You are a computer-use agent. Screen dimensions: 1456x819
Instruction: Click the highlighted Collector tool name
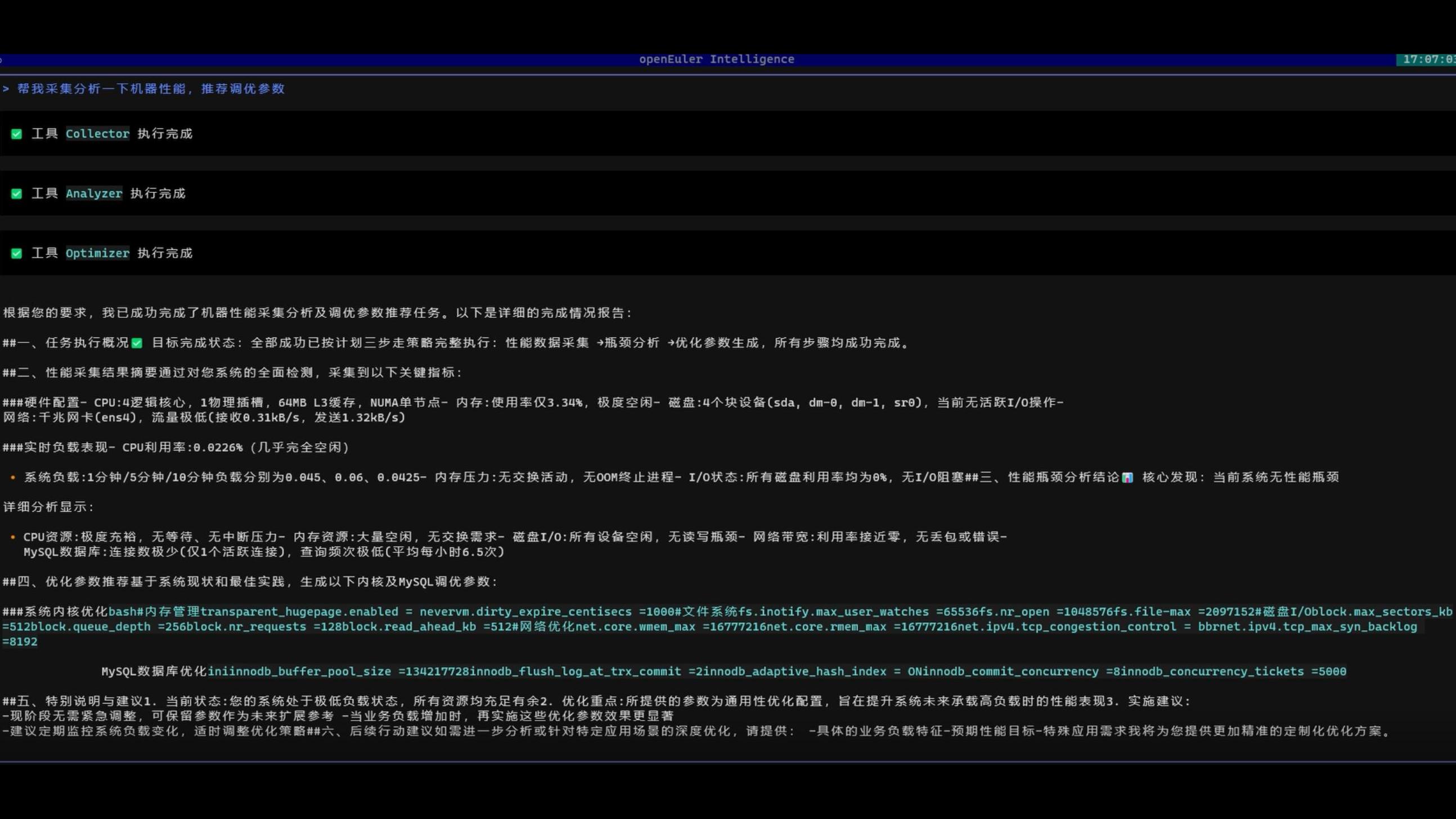tap(97, 134)
